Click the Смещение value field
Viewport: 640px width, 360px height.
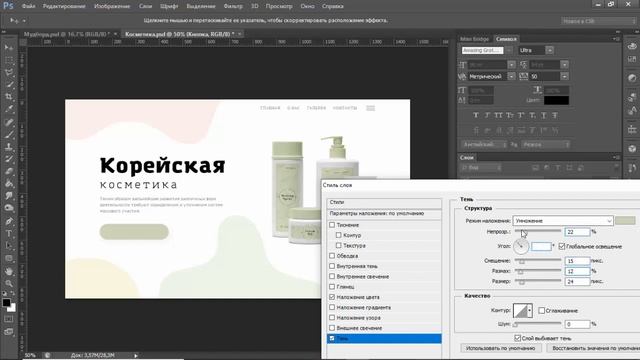[577, 261]
